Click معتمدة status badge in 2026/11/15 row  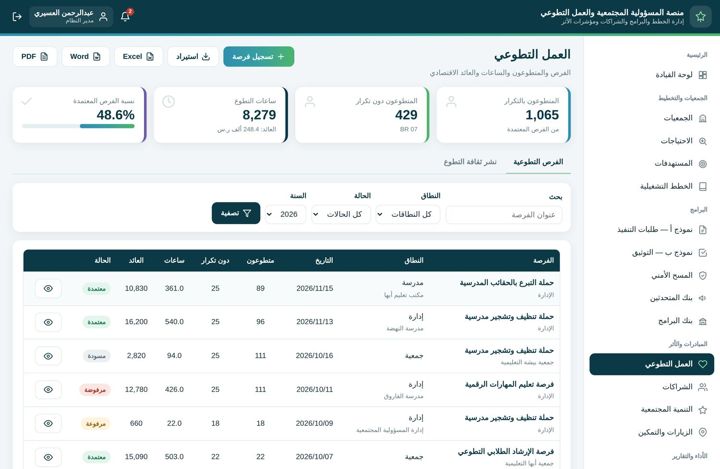coord(96,289)
